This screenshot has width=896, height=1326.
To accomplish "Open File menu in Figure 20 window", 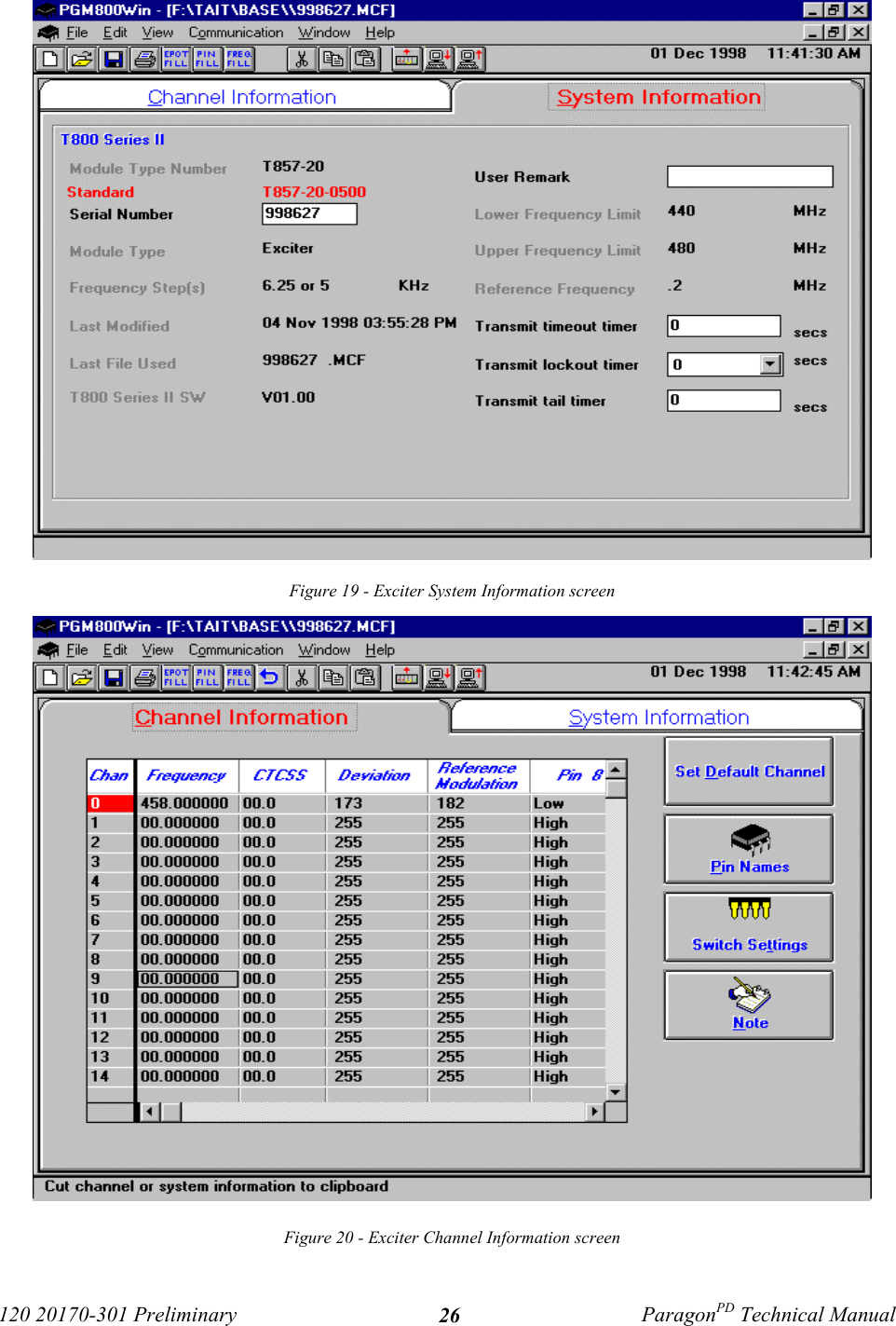I will point(77,650).
